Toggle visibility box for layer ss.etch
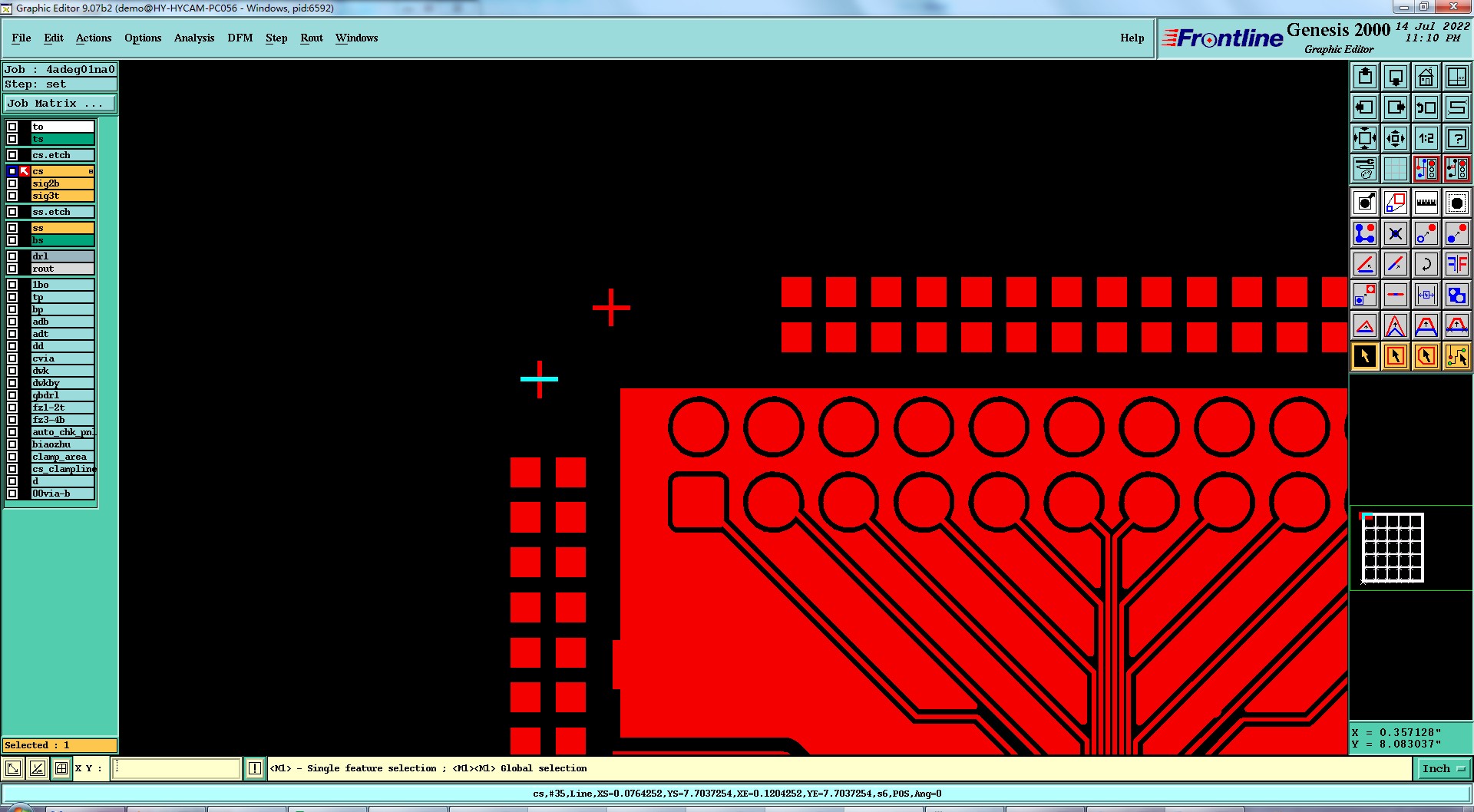Screen dimensions: 1474x812 [x=12, y=212]
